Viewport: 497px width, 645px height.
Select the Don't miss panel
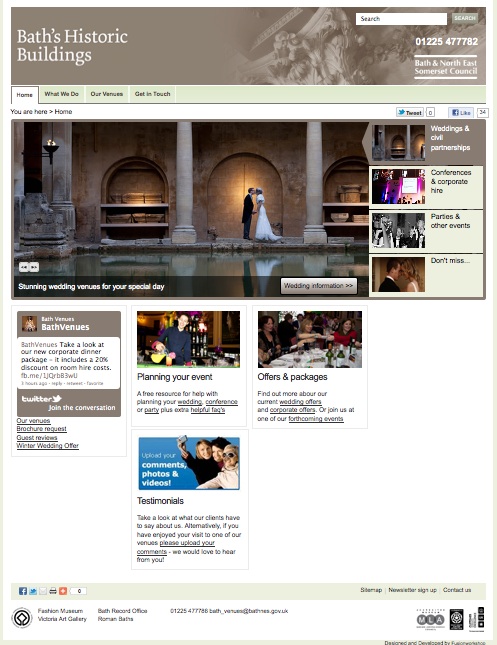[x=426, y=274]
